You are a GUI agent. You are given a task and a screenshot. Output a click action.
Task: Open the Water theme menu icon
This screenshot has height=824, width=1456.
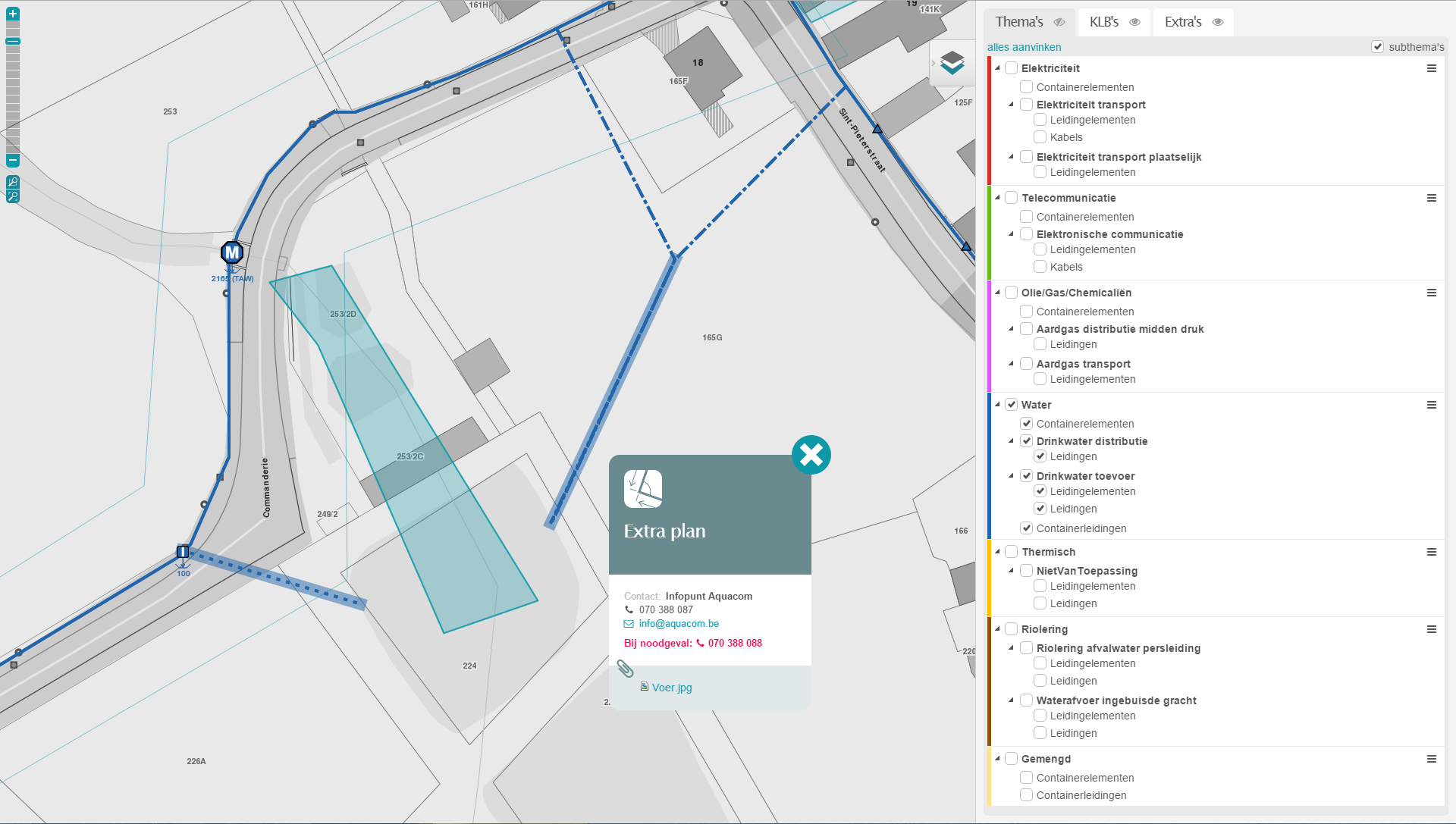pos(1432,405)
